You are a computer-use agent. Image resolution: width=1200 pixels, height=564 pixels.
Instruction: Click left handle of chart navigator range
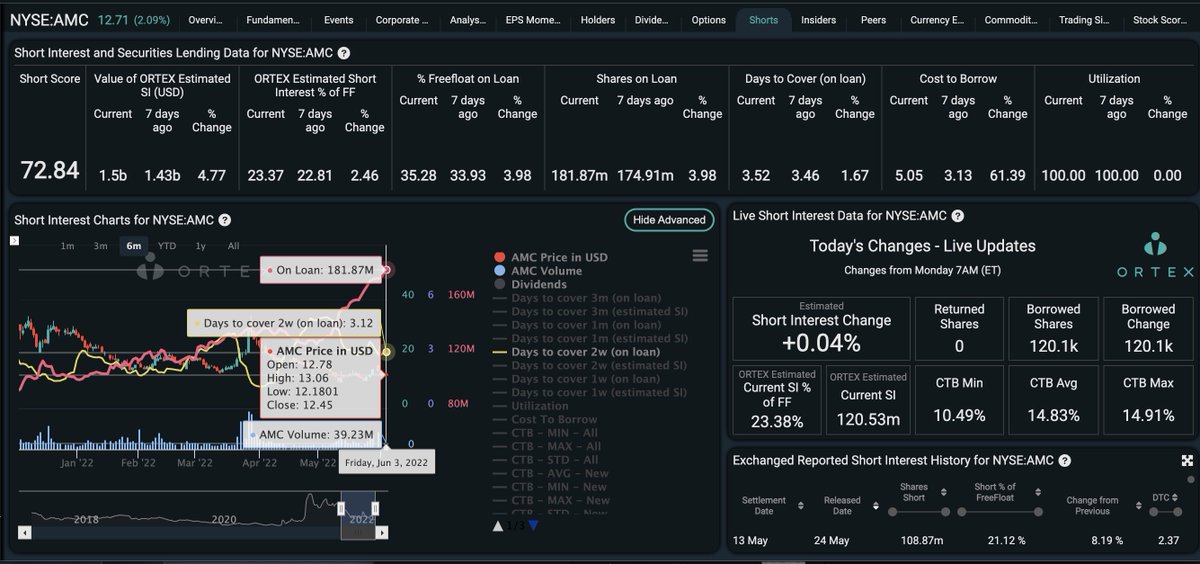click(341, 509)
